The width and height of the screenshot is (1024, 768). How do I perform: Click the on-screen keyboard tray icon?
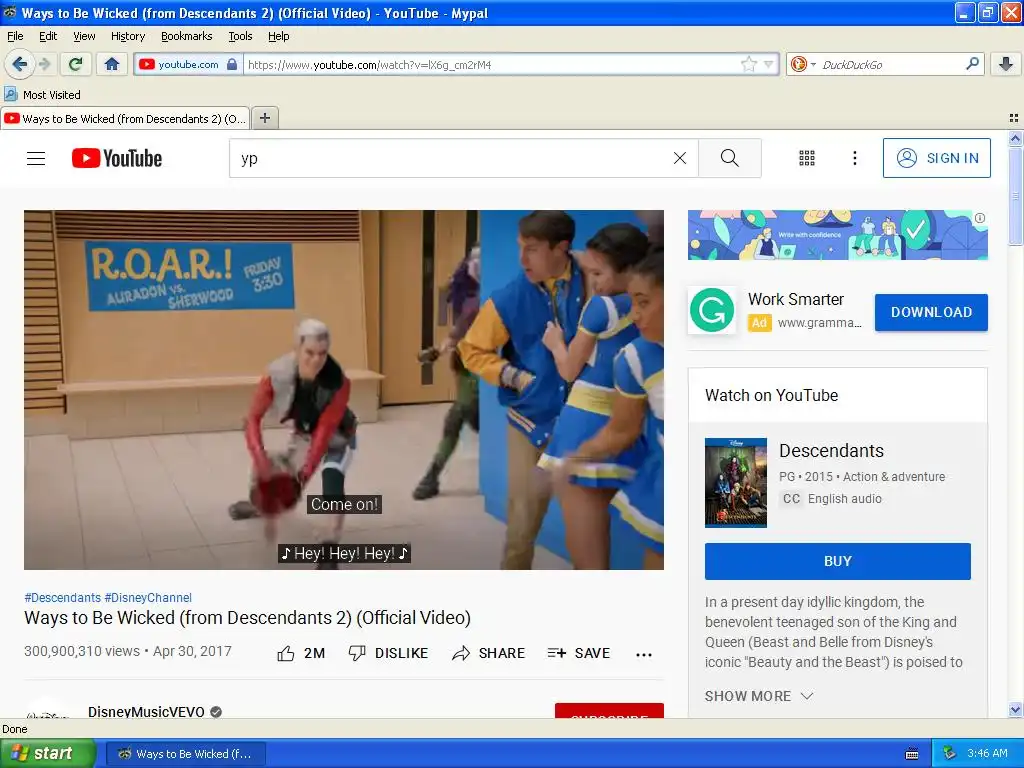[x=912, y=754]
